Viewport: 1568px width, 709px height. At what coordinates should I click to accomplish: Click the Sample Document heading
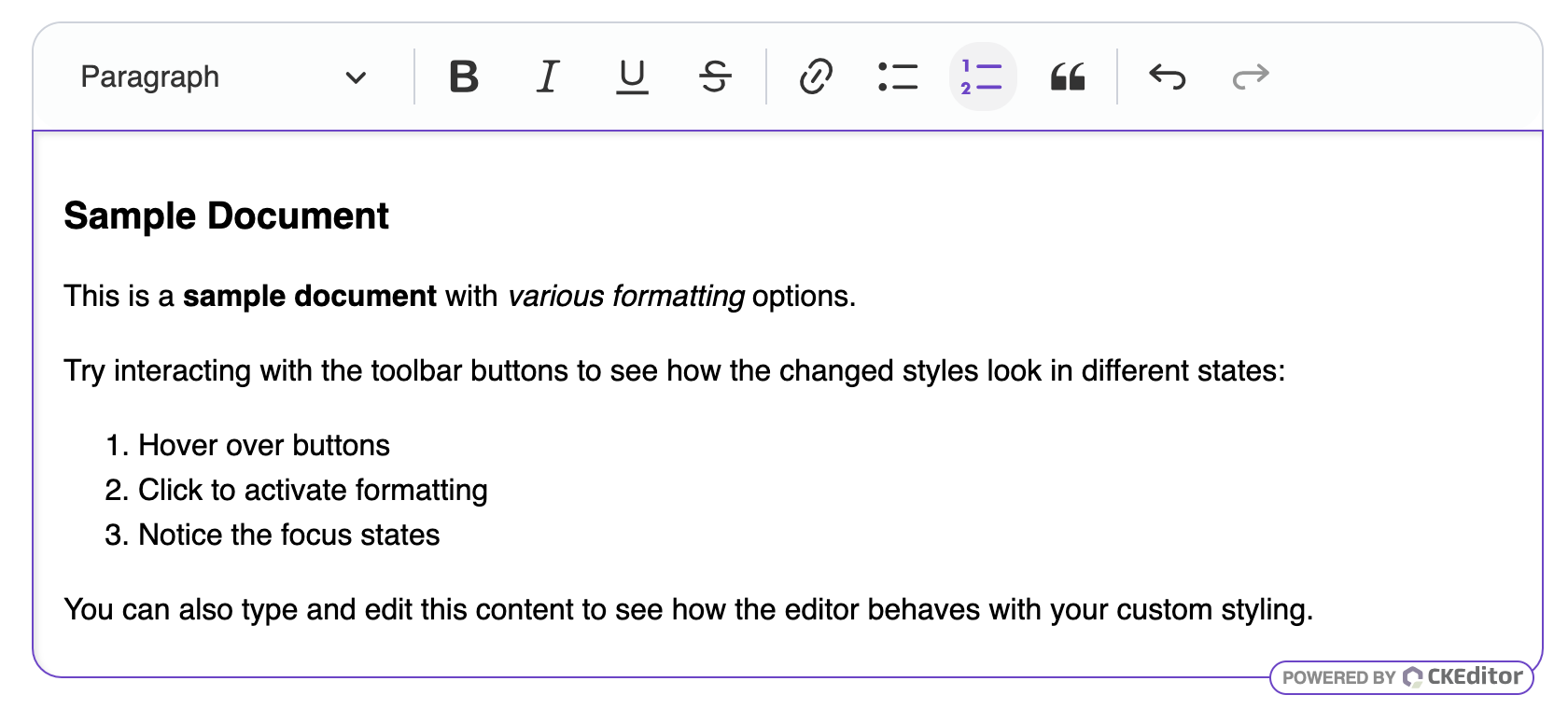coord(226,215)
